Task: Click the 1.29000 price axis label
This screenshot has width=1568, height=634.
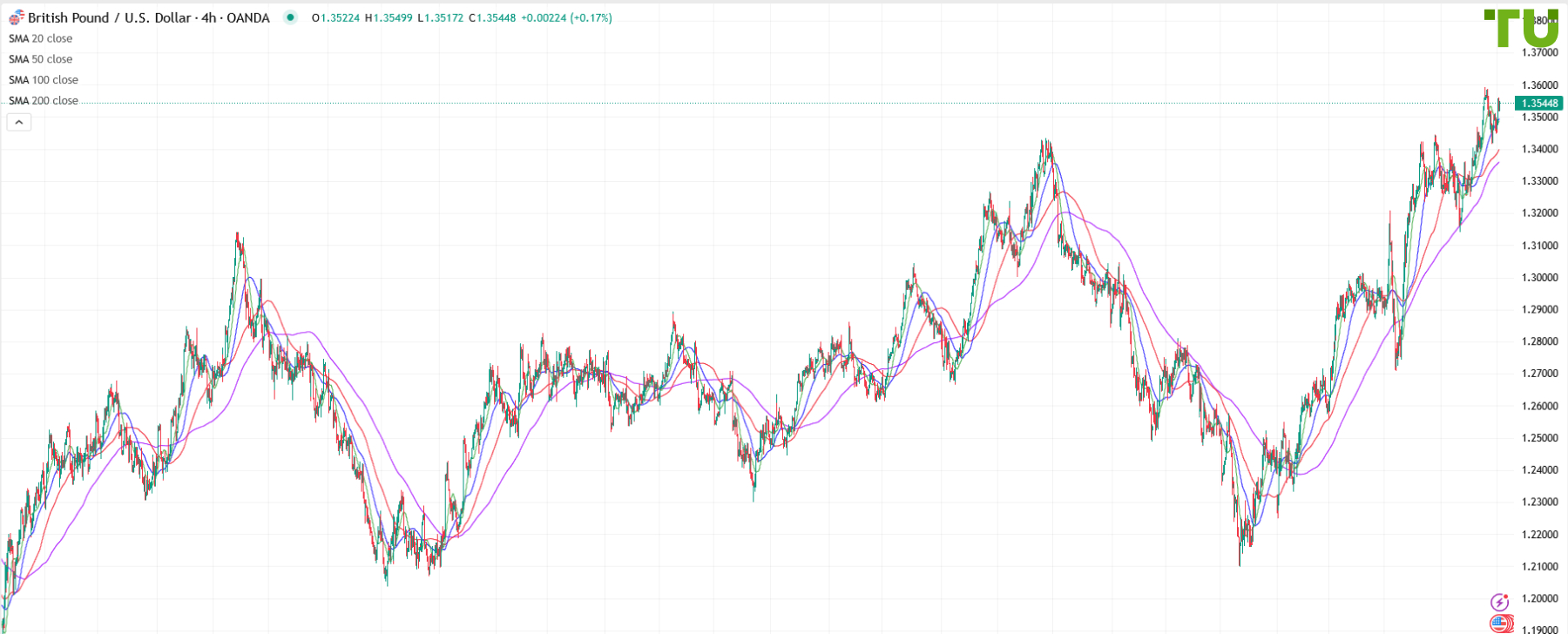Action: pyautogui.click(x=1539, y=309)
